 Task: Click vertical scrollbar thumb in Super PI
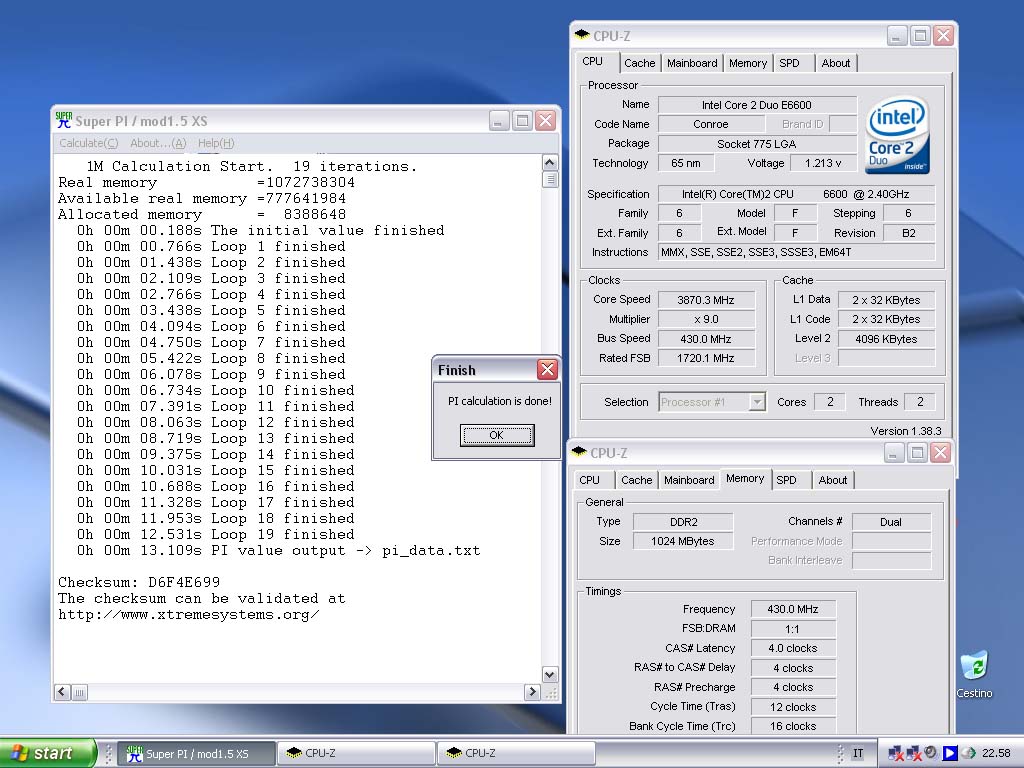tap(550, 179)
